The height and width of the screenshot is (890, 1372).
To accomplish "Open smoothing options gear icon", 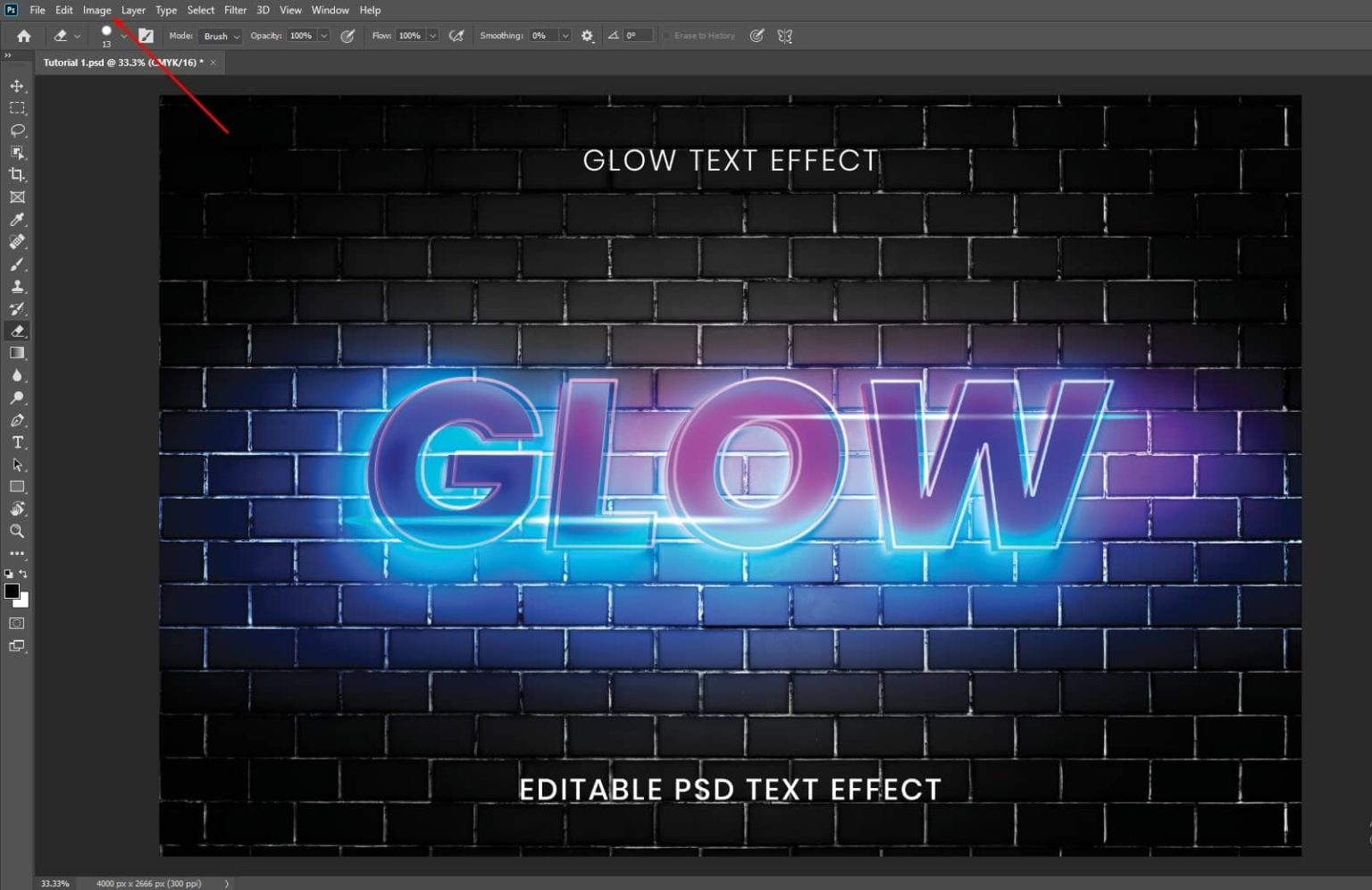I will point(587,36).
